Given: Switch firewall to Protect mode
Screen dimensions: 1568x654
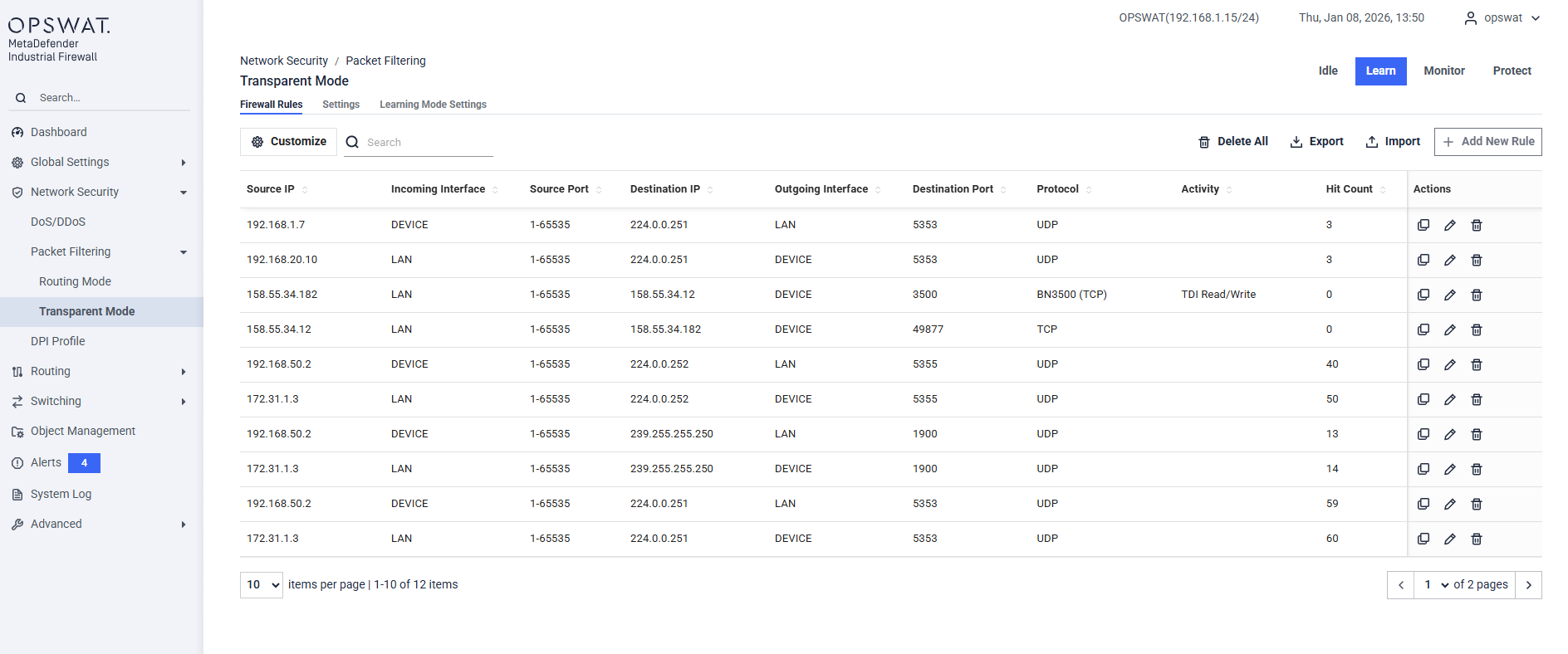Looking at the screenshot, I should 1512,71.
